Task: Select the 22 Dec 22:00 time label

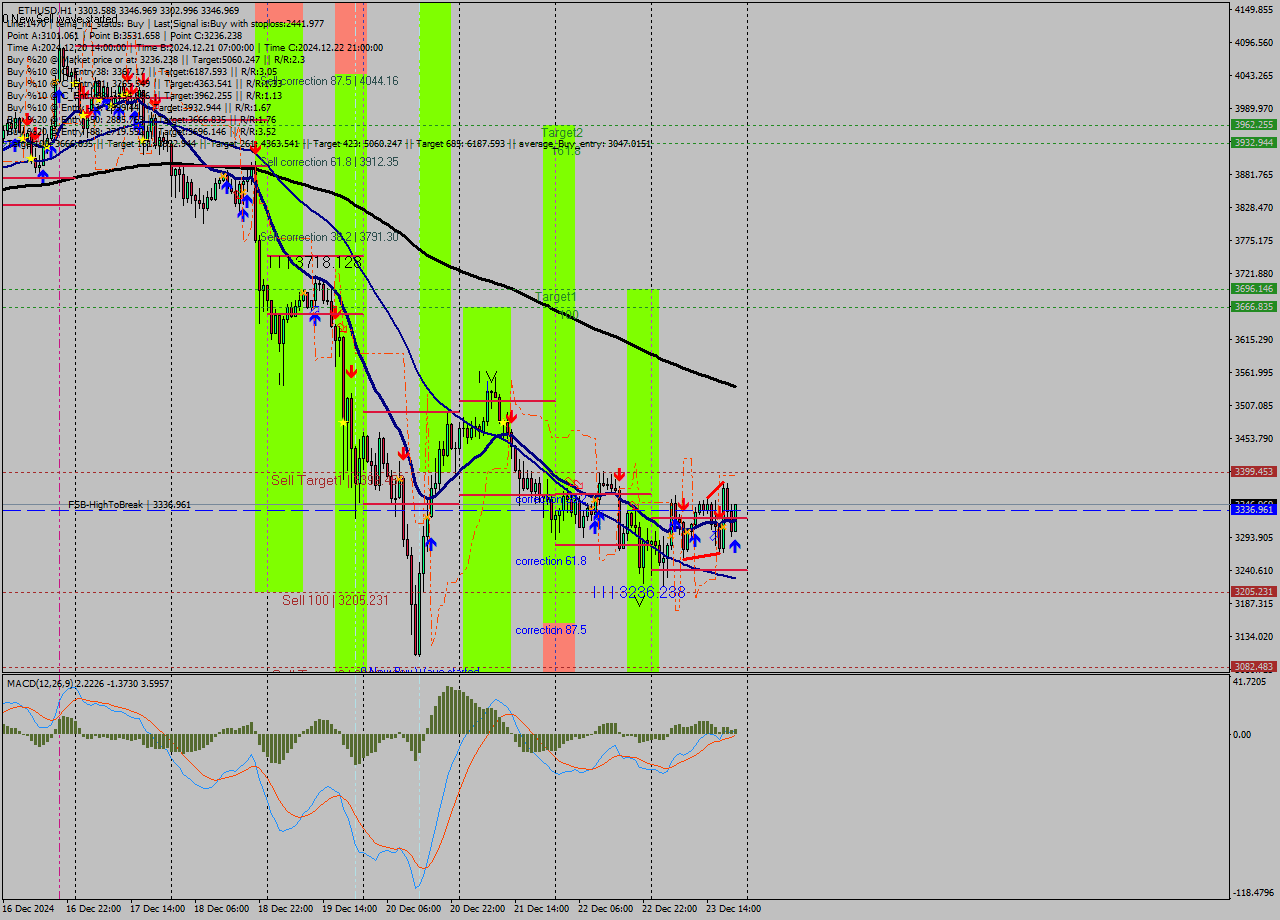Action: coord(668,909)
